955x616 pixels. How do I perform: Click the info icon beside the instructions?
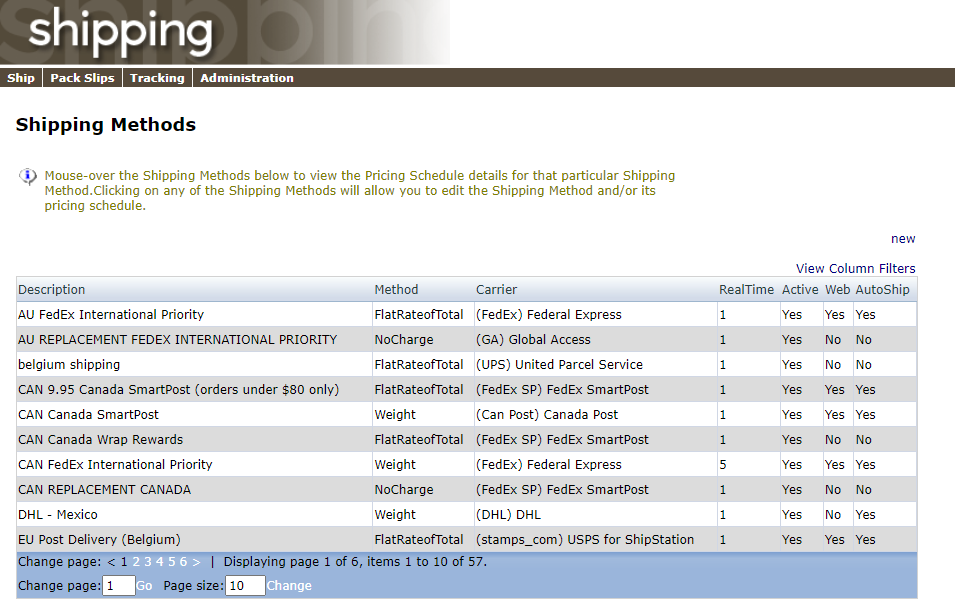tap(28, 177)
